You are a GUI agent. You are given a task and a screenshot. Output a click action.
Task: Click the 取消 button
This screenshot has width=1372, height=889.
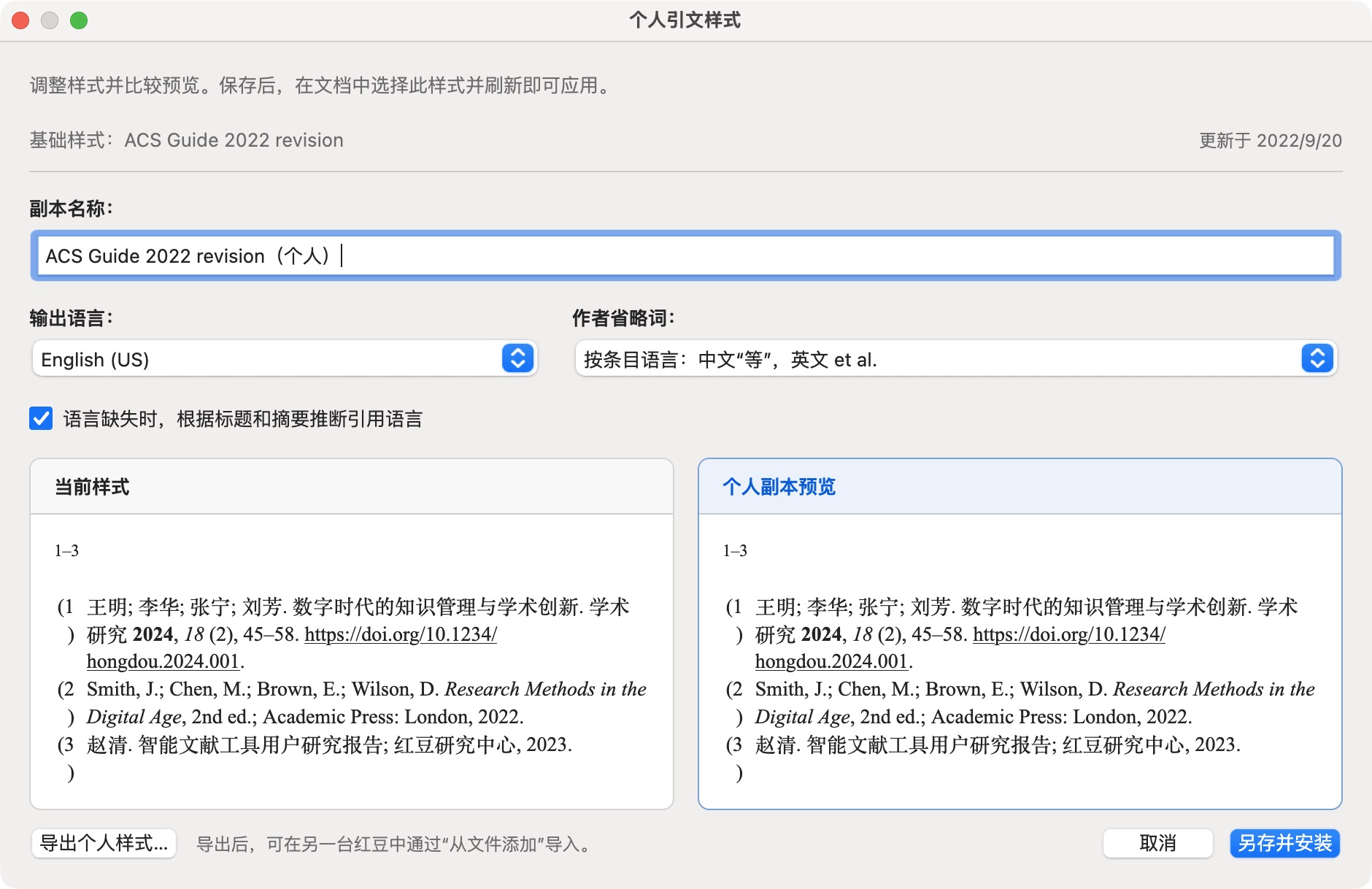tap(1157, 844)
